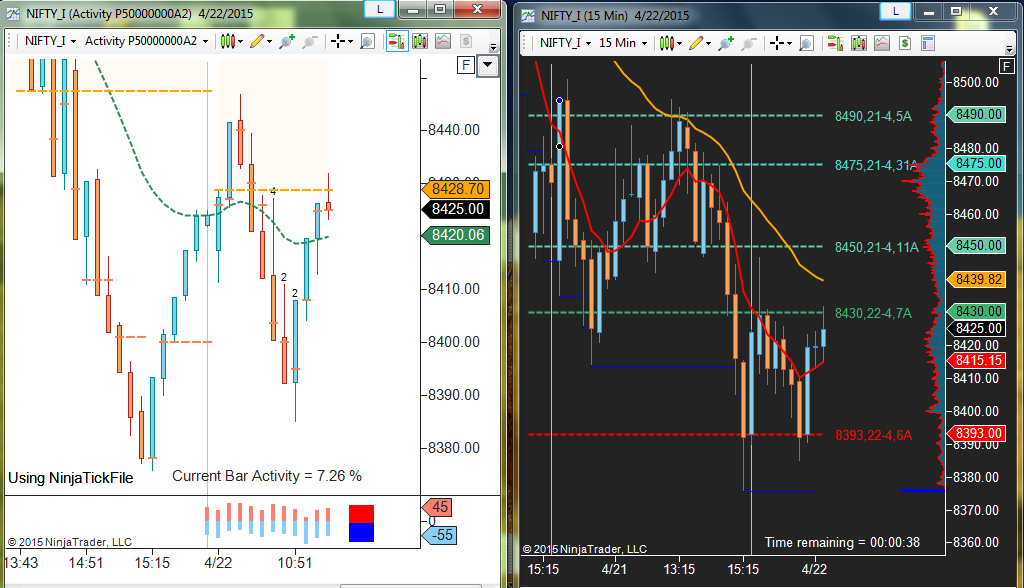Open chart style selector in Activity chart window
This screenshot has width=1024, height=588.
click(x=227, y=41)
